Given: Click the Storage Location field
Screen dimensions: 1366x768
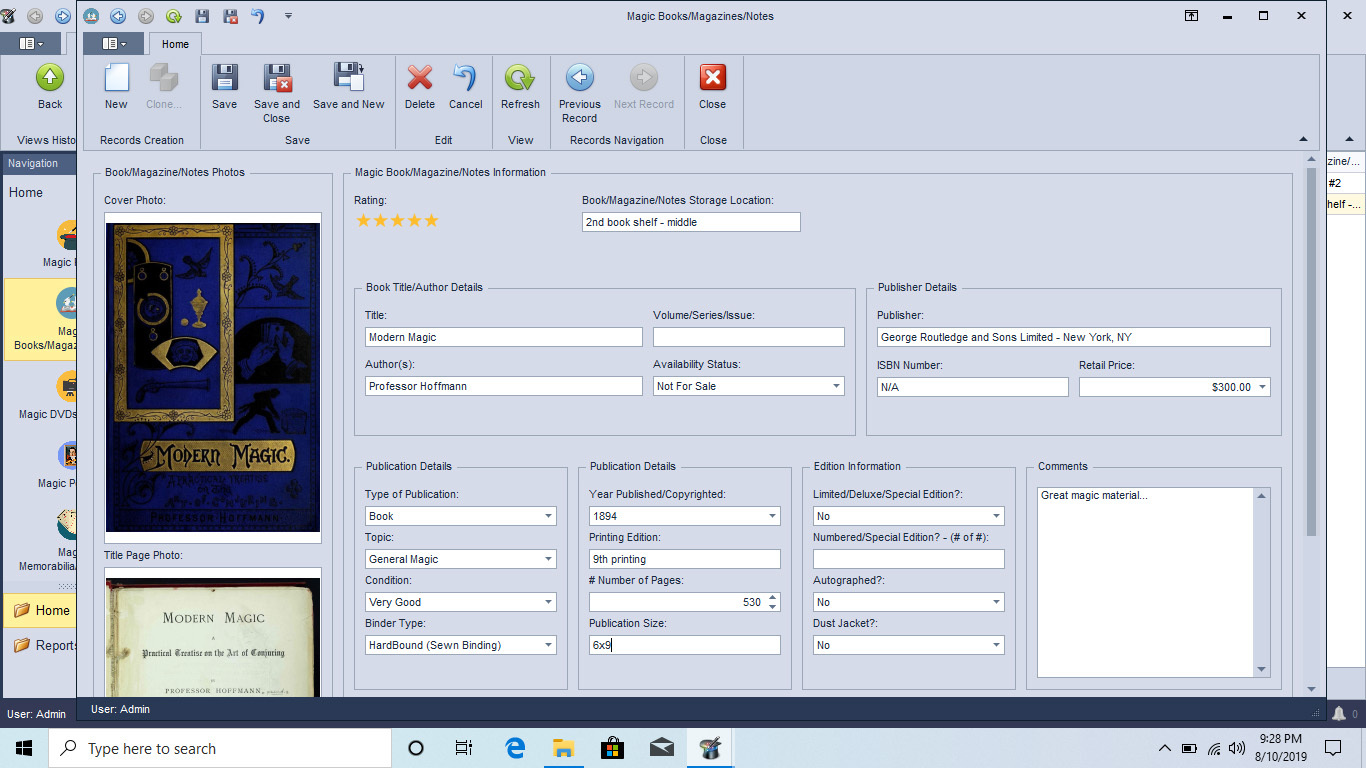Looking at the screenshot, I should 691,222.
